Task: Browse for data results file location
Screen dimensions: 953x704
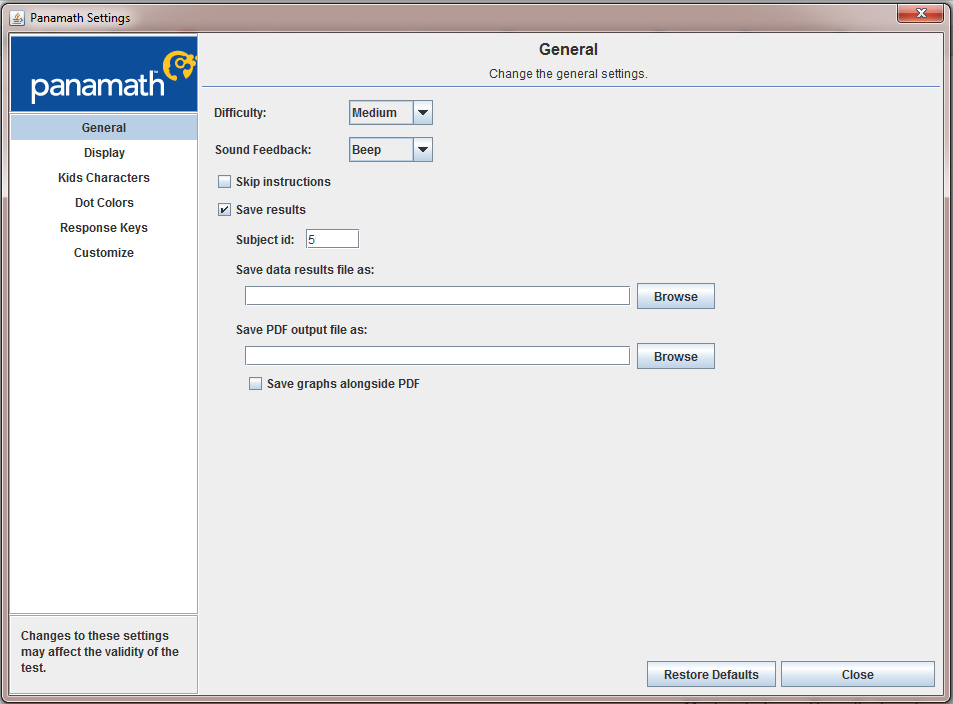Action: tap(676, 296)
